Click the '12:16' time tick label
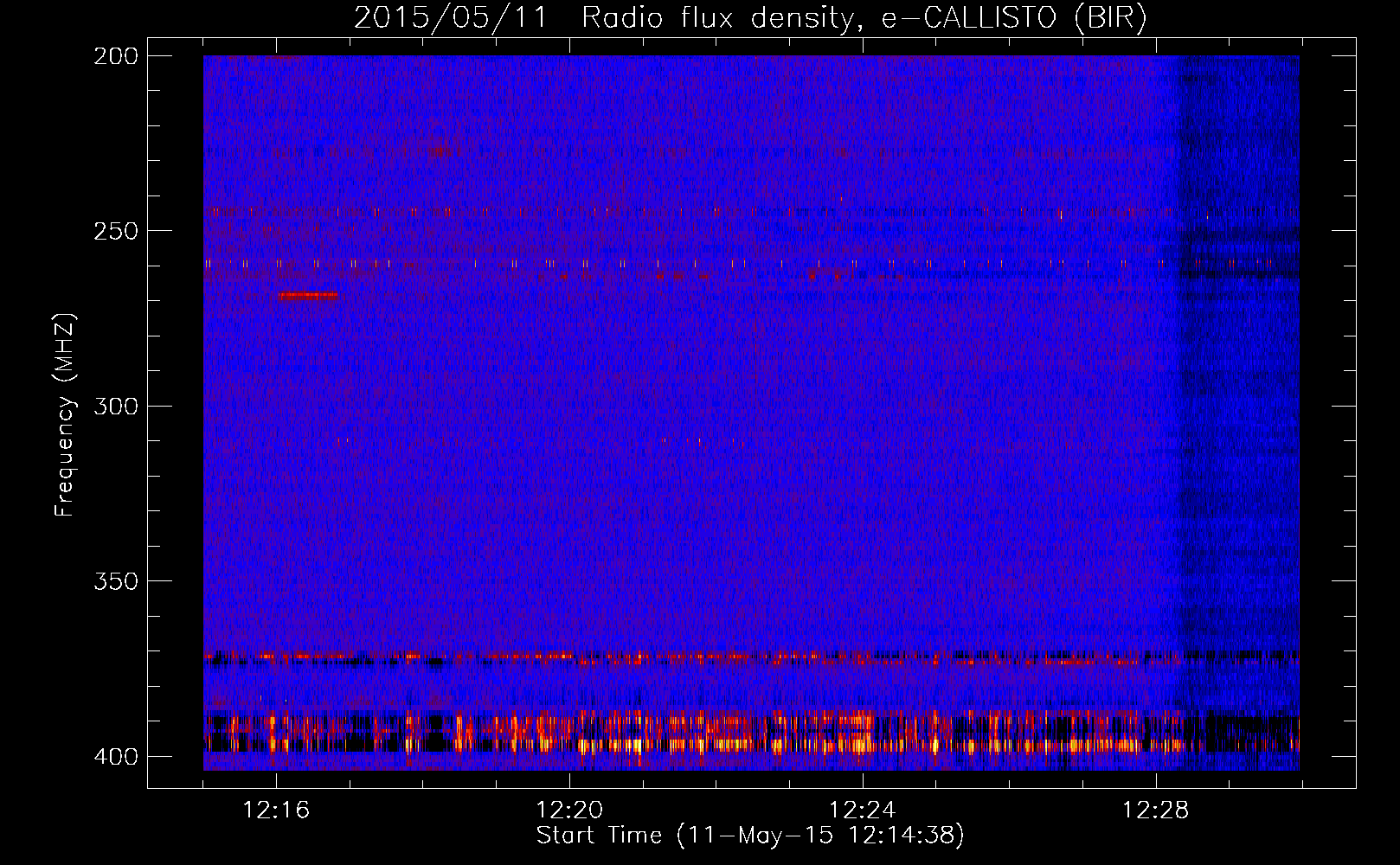 [276, 811]
